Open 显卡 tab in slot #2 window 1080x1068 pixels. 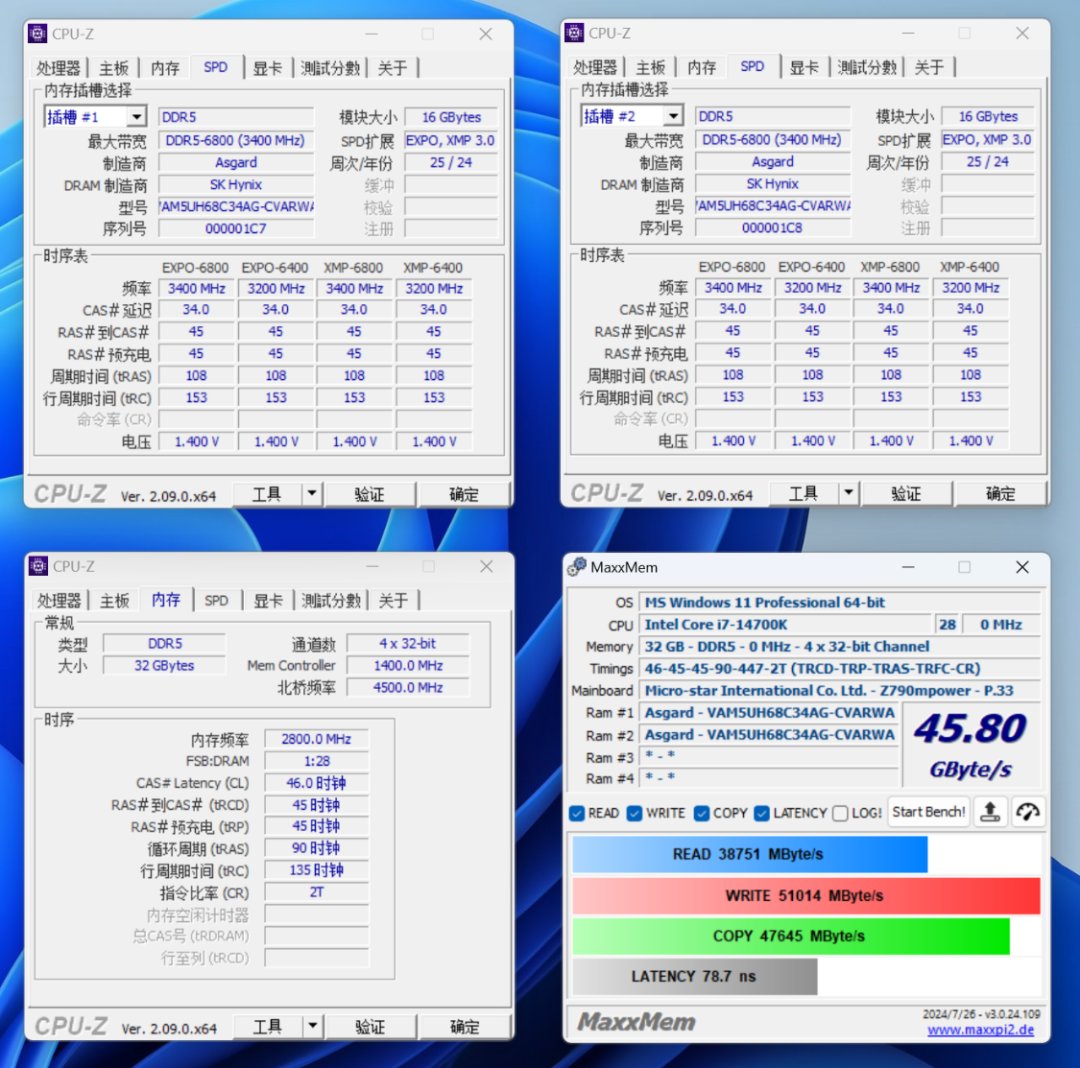click(804, 67)
